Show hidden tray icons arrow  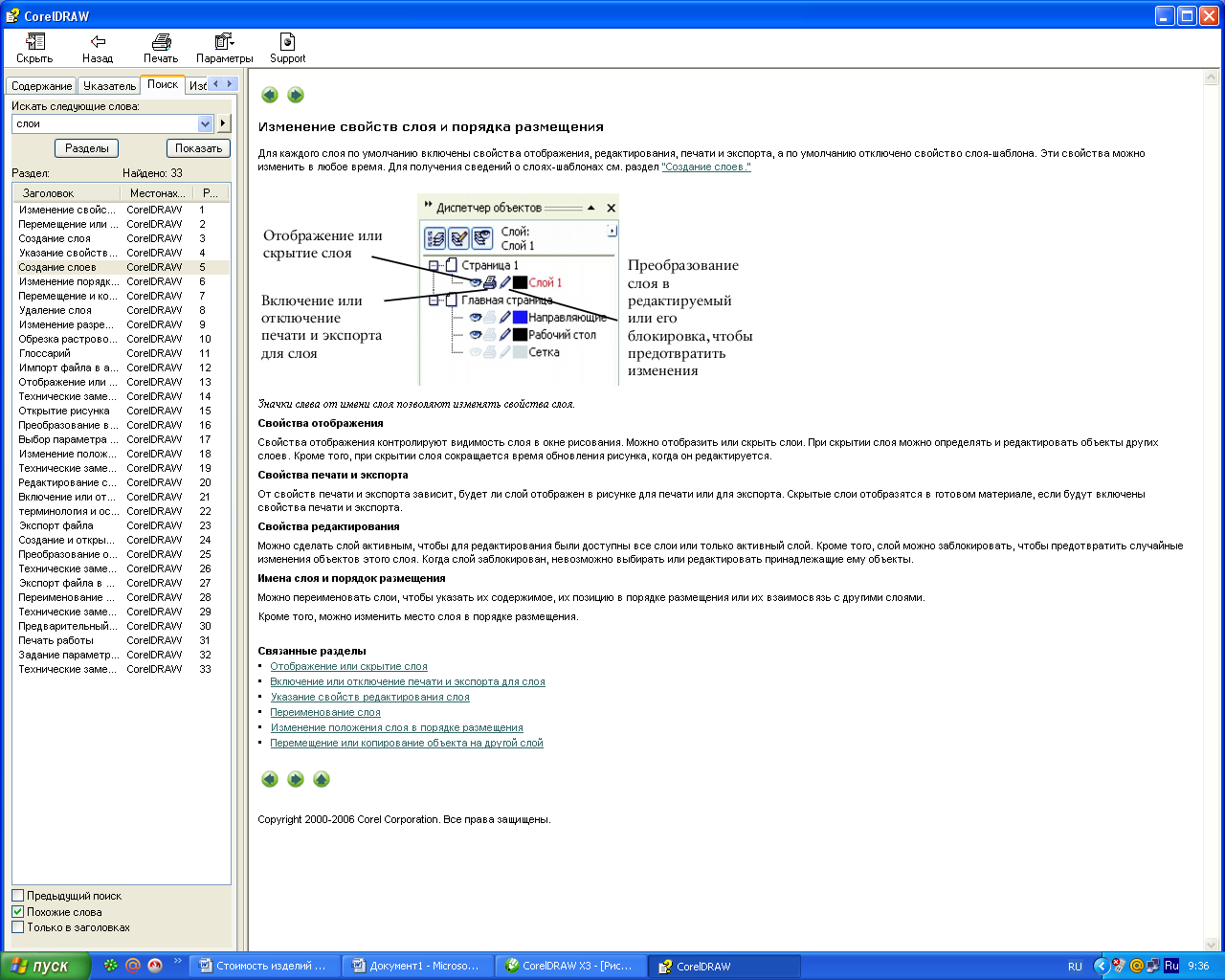coord(1102,966)
